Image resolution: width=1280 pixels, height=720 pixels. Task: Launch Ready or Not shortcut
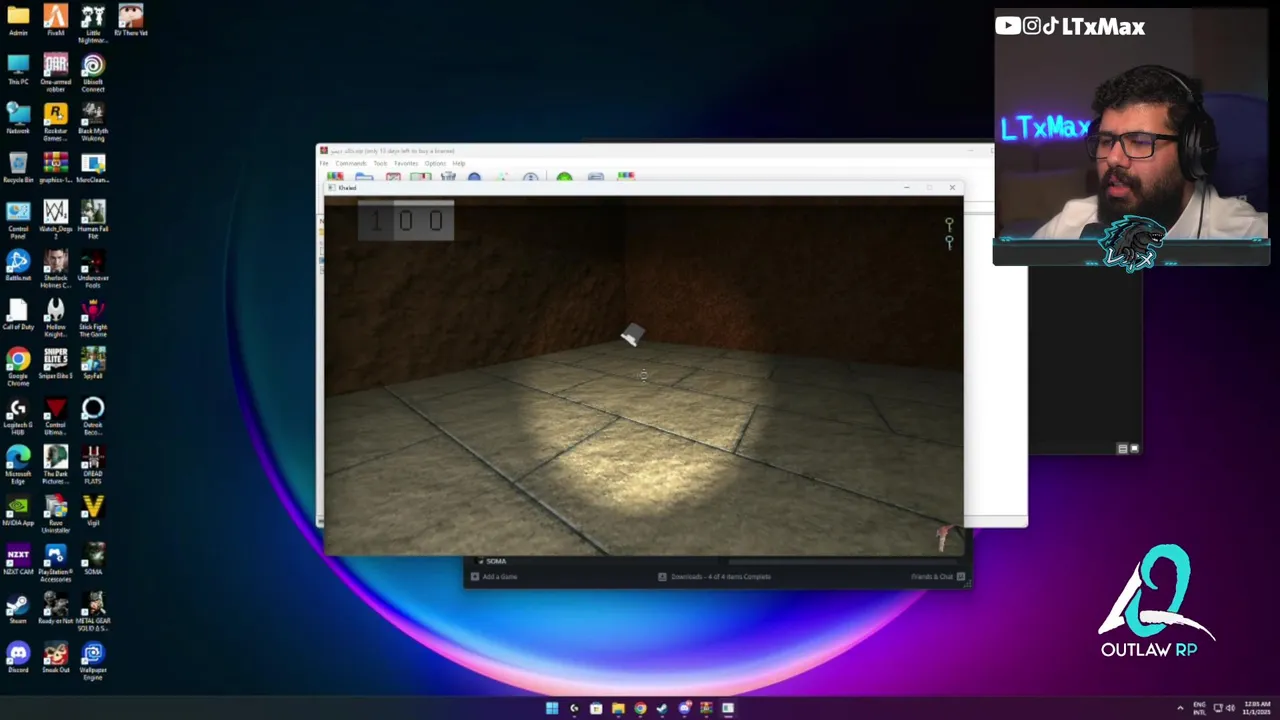56,608
